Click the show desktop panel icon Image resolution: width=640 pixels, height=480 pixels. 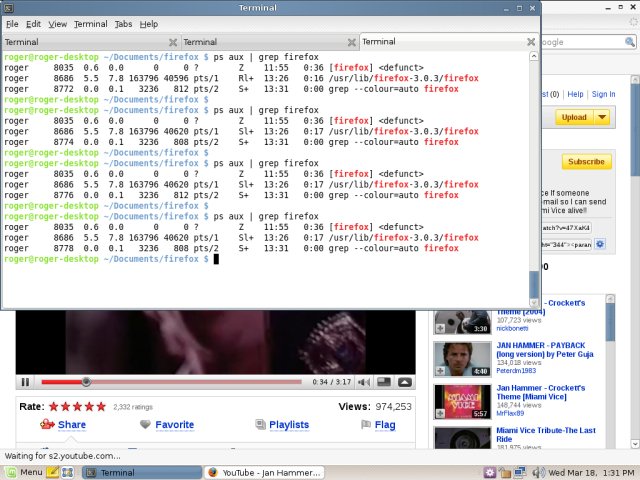67,473
